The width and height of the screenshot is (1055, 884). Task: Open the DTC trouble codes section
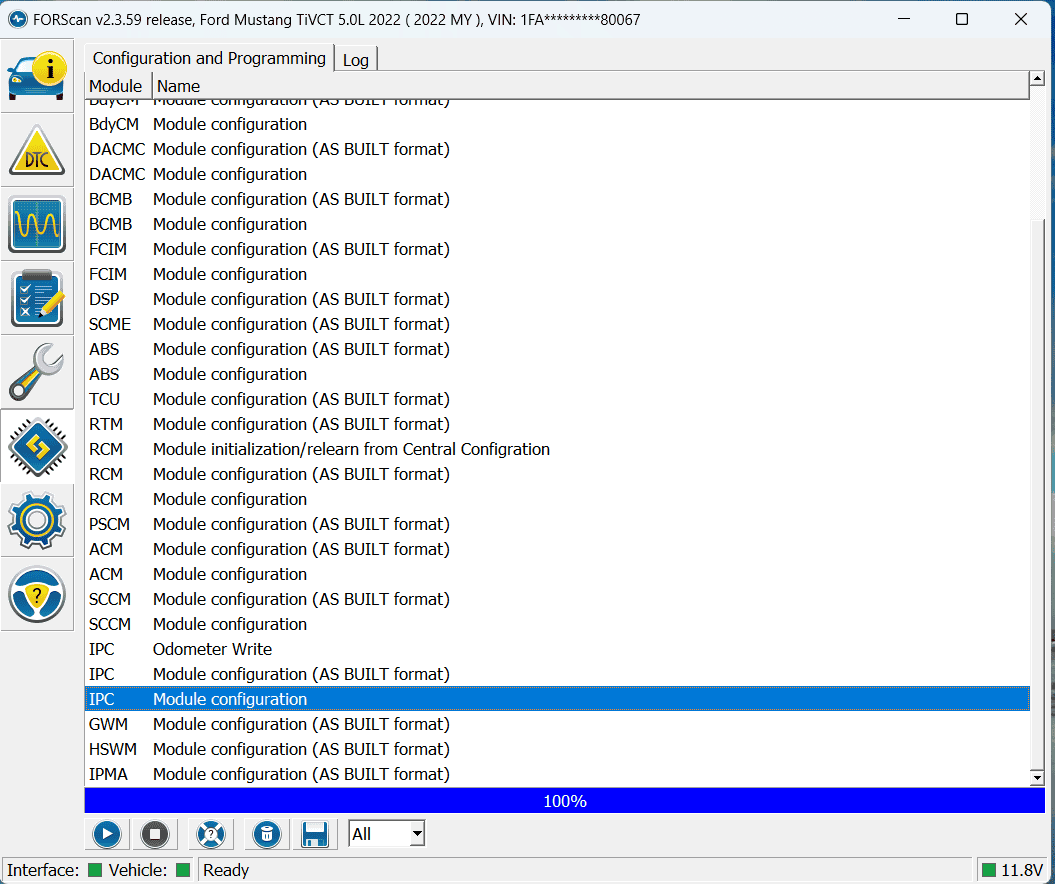pos(37,150)
